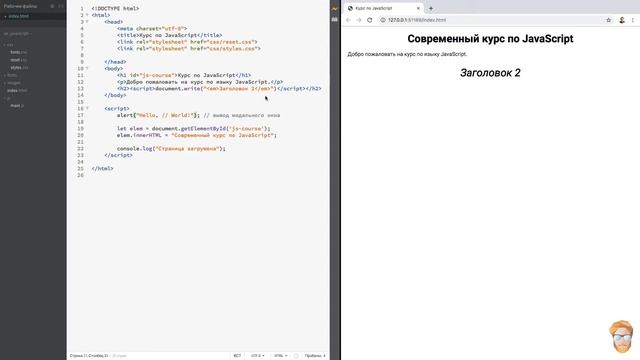Open the UTF-8 encoding dropdown in status bar
Viewport: 640px width, 360px height.
click(x=258, y=356)
